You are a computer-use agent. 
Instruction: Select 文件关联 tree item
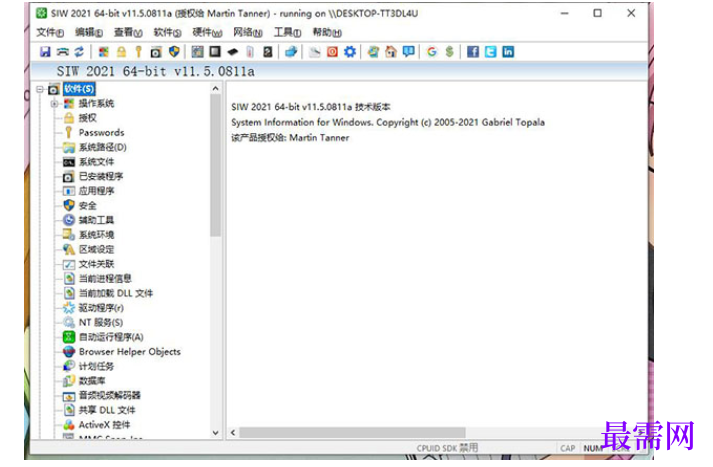pos(96,264)
